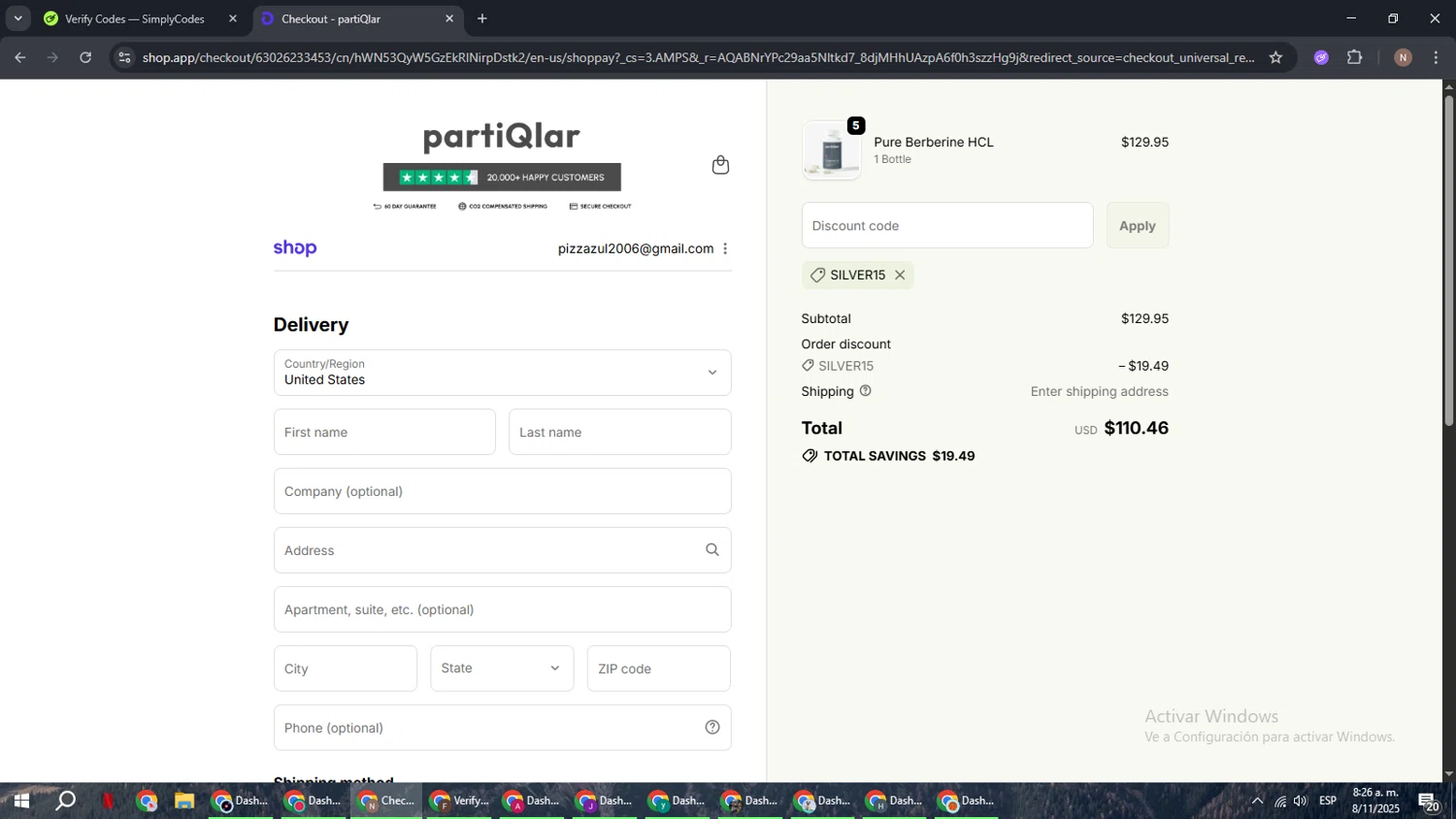This screenshot has width=1456, height=819.
Task: Remove the SILVER15 discount tag
Action: click(900, 276)
